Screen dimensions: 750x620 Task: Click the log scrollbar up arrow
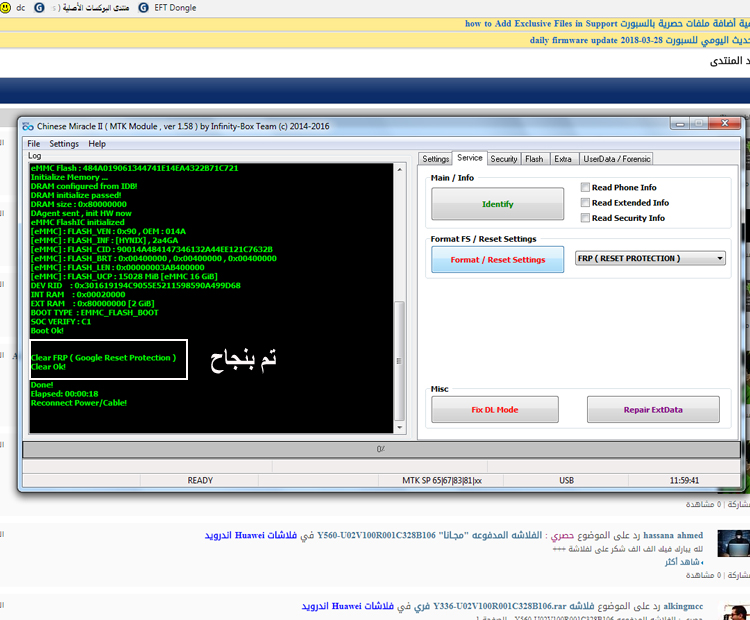(399, 169)
